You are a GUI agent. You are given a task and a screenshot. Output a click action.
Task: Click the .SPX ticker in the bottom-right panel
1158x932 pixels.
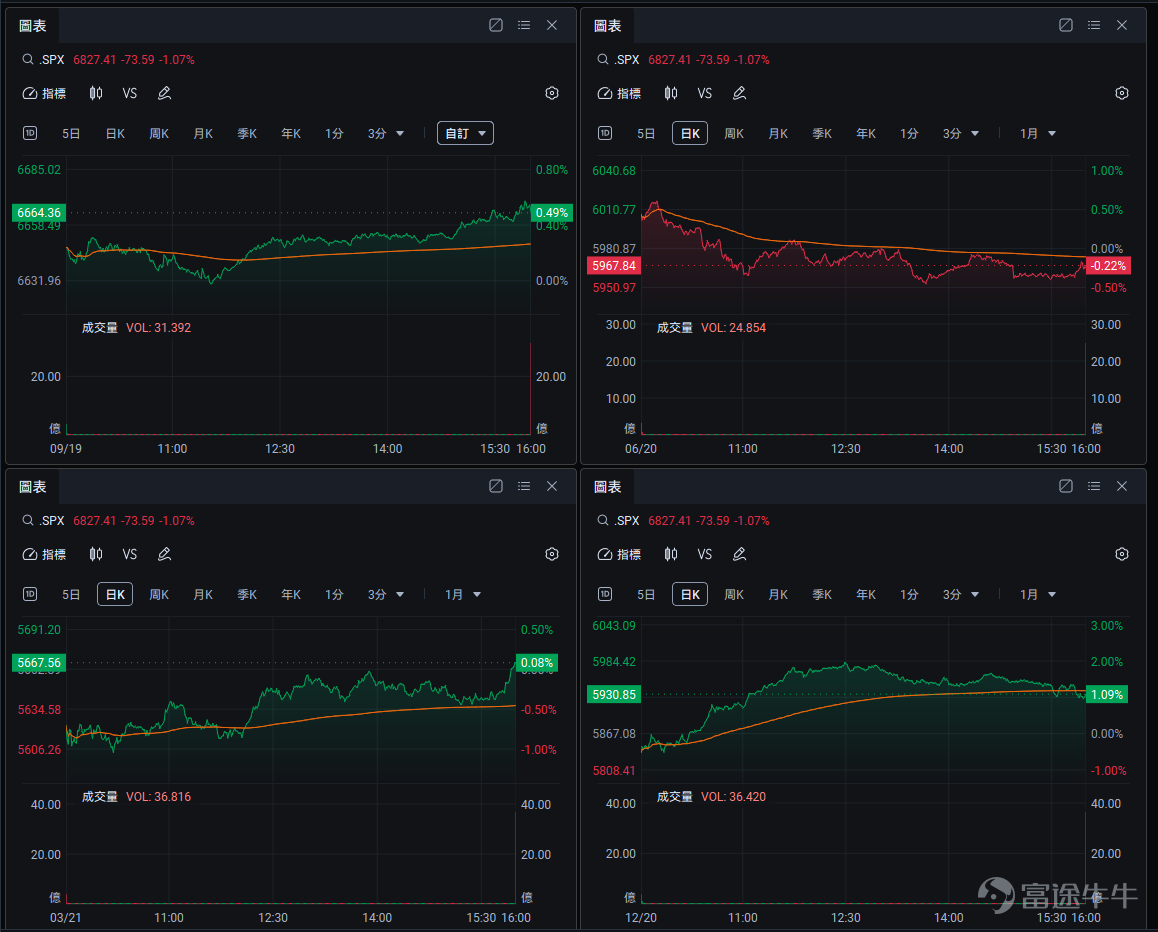[627, 521]
